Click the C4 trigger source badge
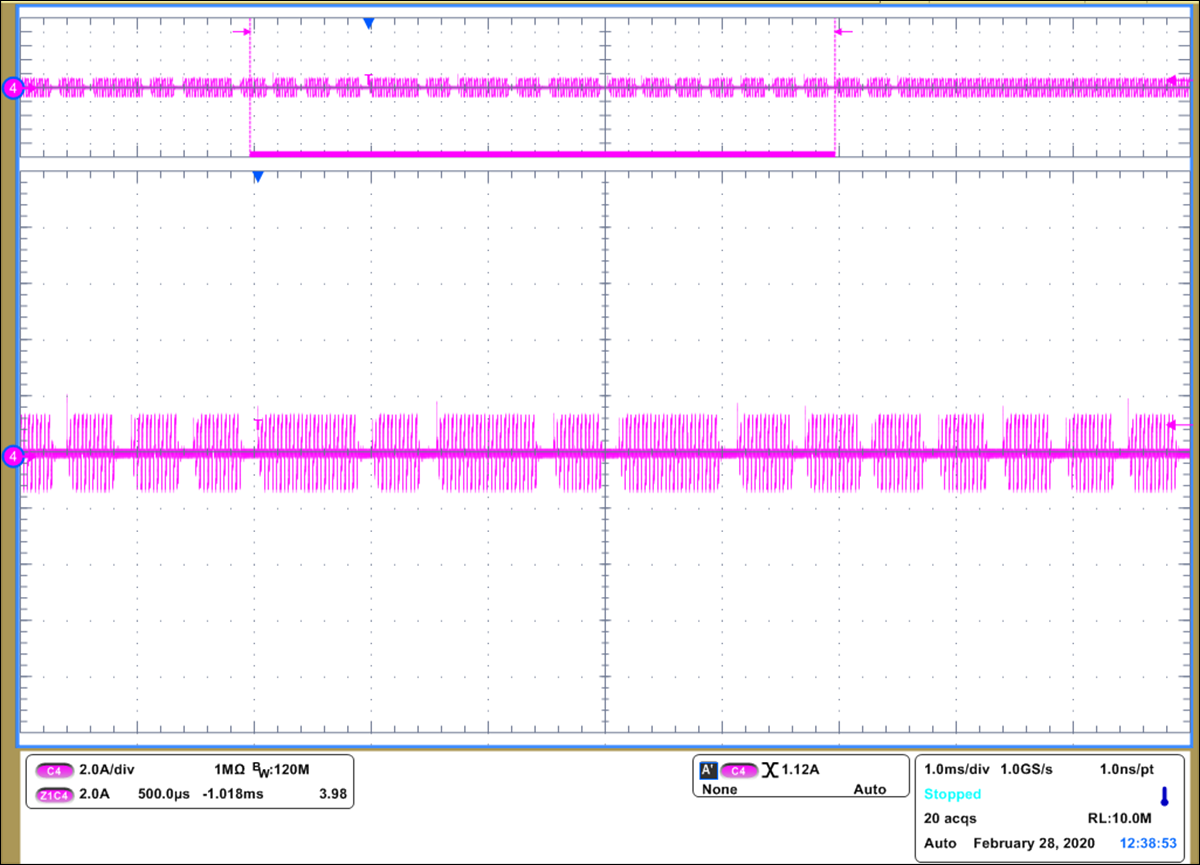Image resolution: width=1200 pixels, height=865 pixels. (x=738, y=770)
